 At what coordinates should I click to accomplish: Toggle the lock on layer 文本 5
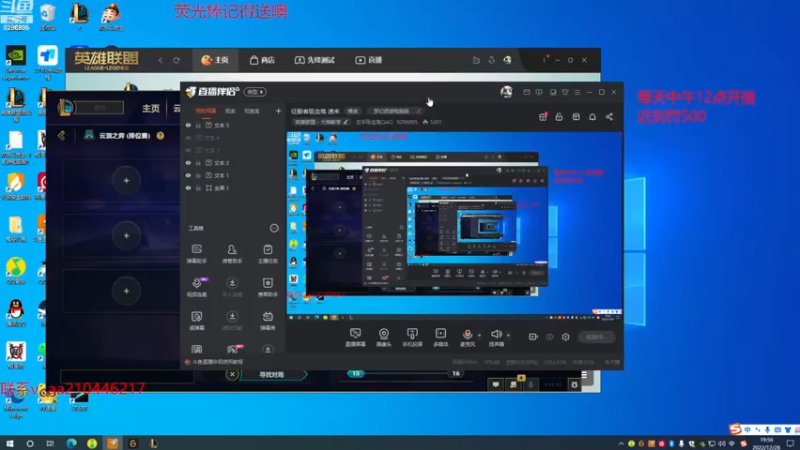coord(198,125)
